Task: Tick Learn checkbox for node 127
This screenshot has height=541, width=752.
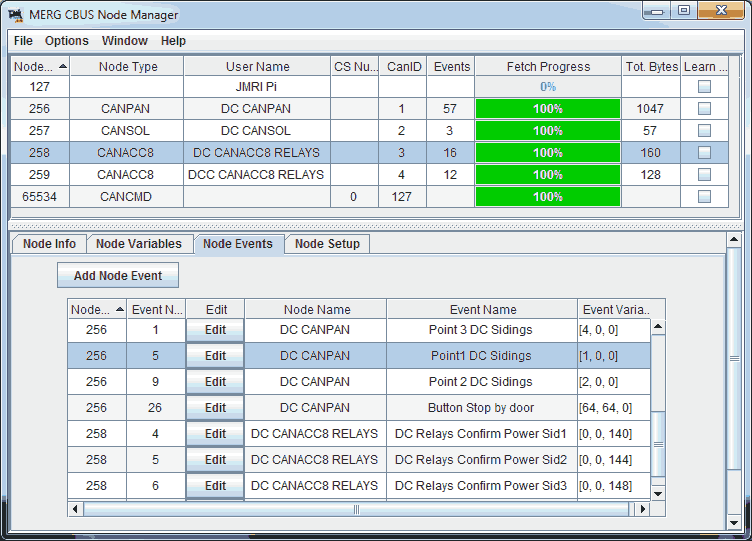Action: [704, 87]
